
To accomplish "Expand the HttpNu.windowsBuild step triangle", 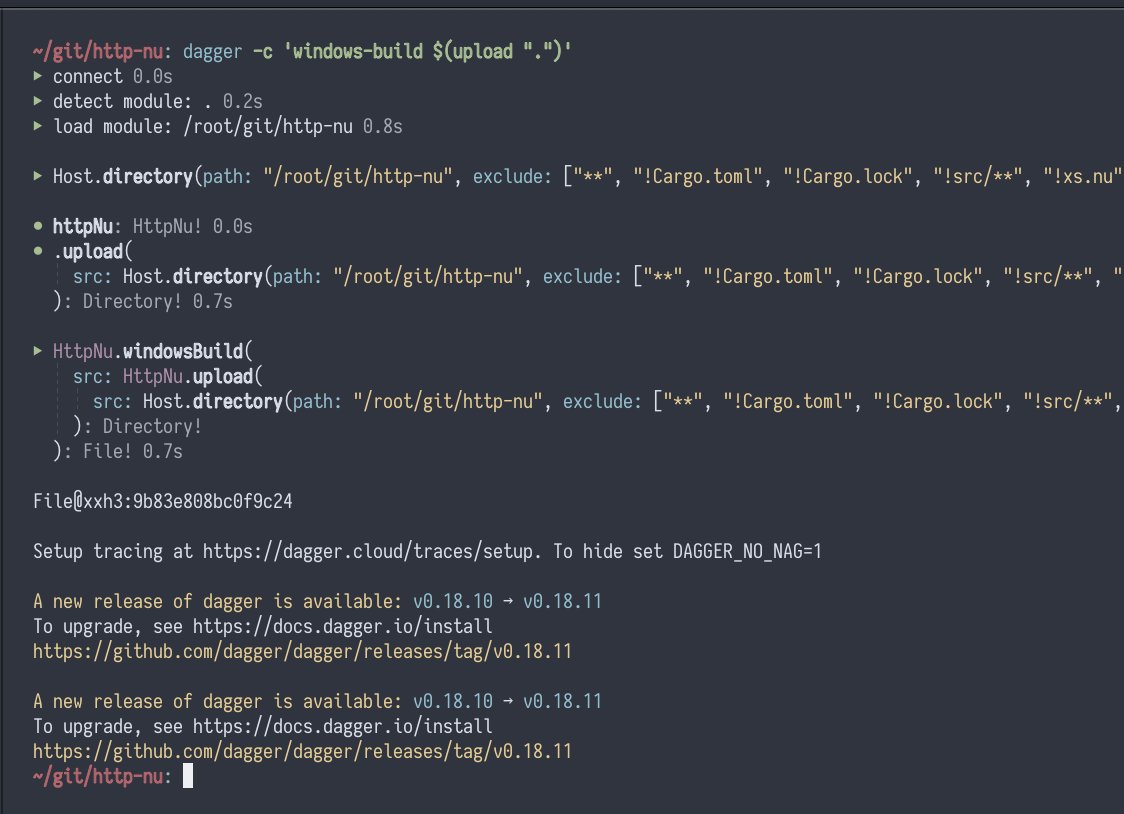I will [x=38, y=351].
